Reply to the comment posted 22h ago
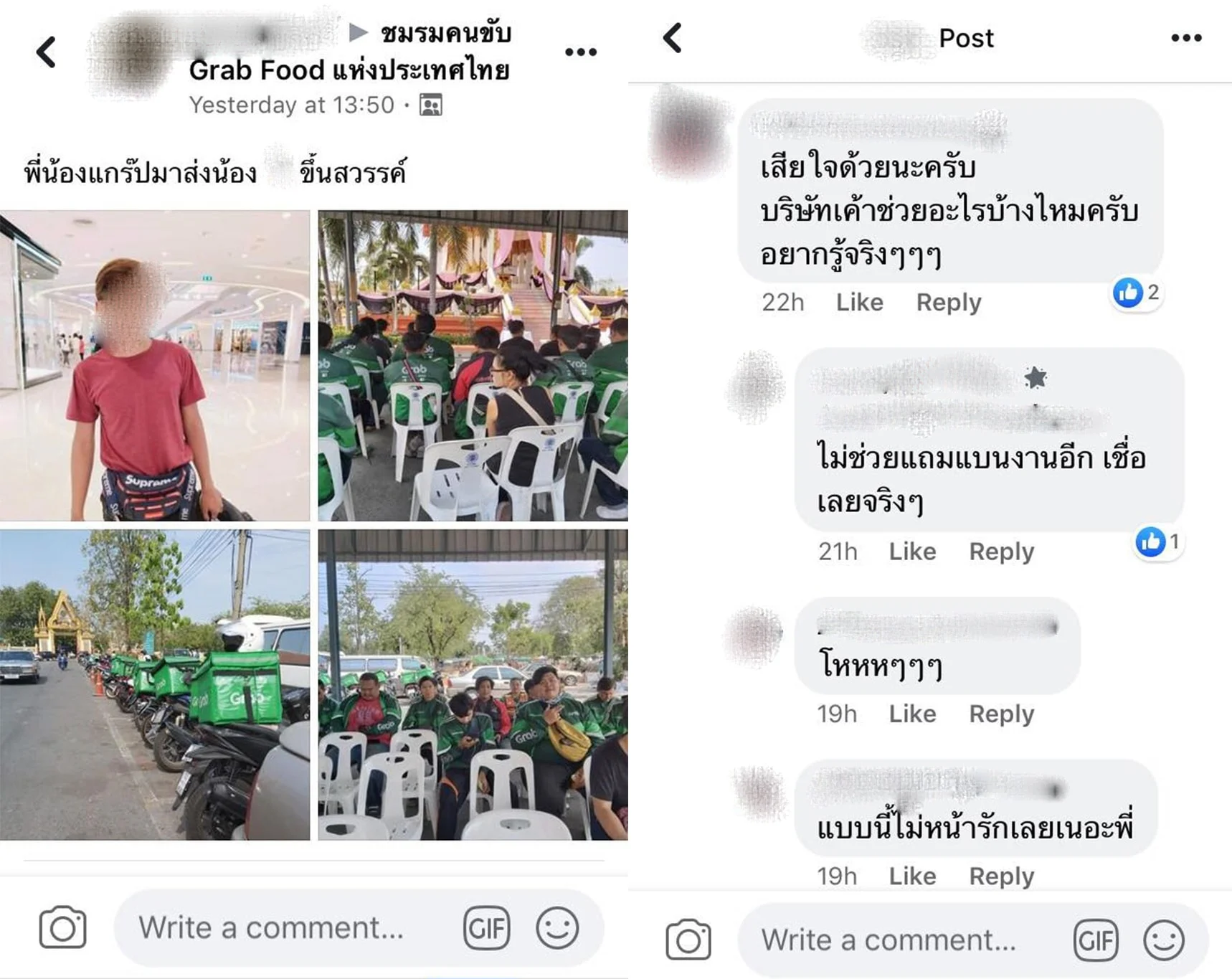1232x979 pixels. point(948,303)
